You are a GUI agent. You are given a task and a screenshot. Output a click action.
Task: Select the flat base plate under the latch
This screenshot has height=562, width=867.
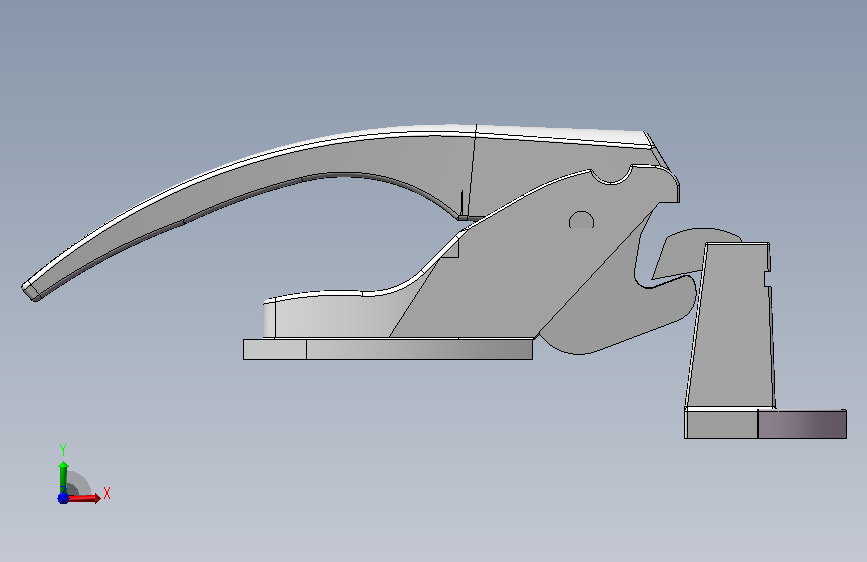[388, 349]
